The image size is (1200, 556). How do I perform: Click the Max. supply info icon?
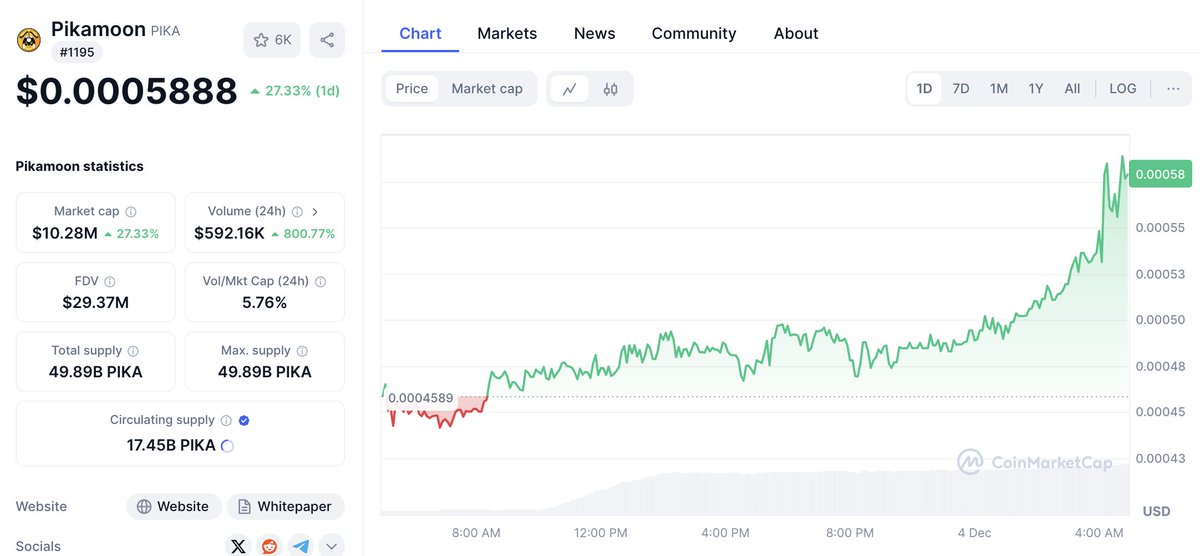(x=302, y=351)
